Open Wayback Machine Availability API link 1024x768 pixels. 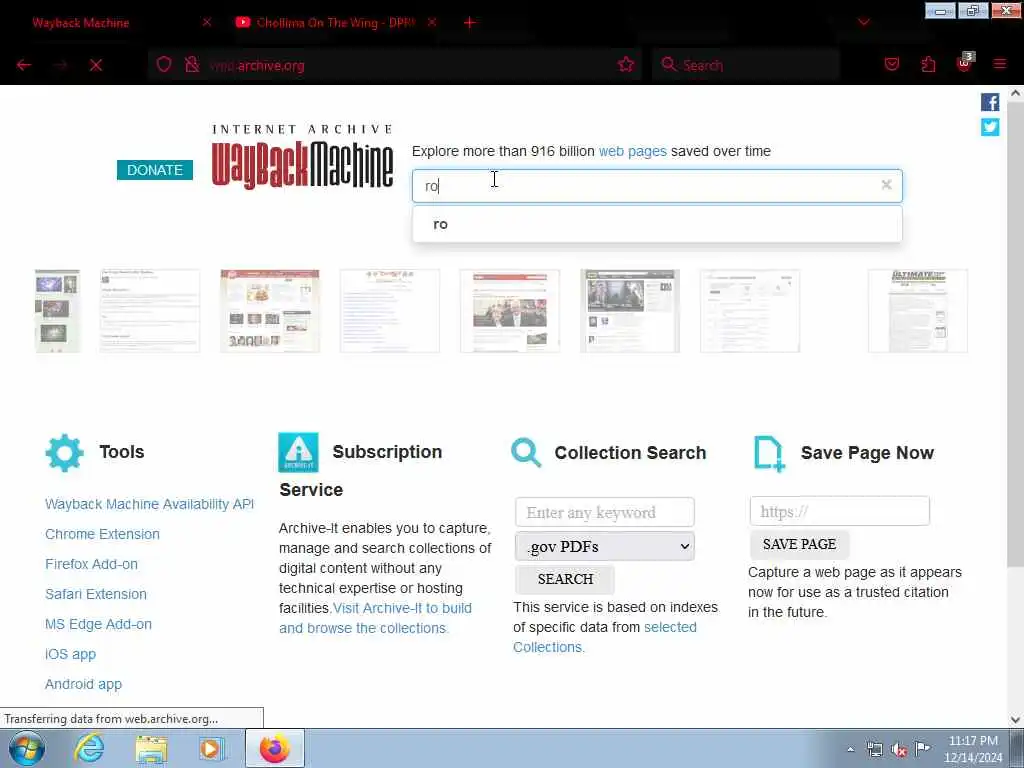(x=149, y=504)
